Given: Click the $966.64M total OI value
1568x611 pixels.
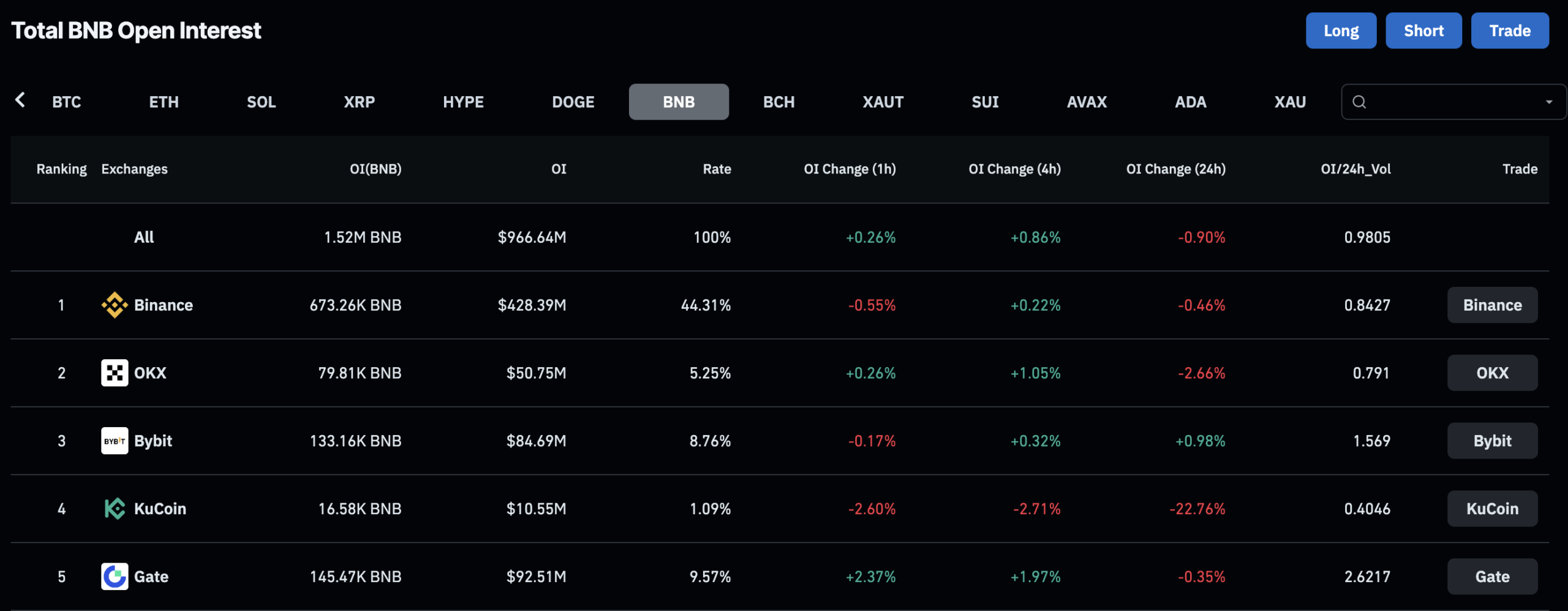Looking at the screenshot, I should (x=532, y=237).
